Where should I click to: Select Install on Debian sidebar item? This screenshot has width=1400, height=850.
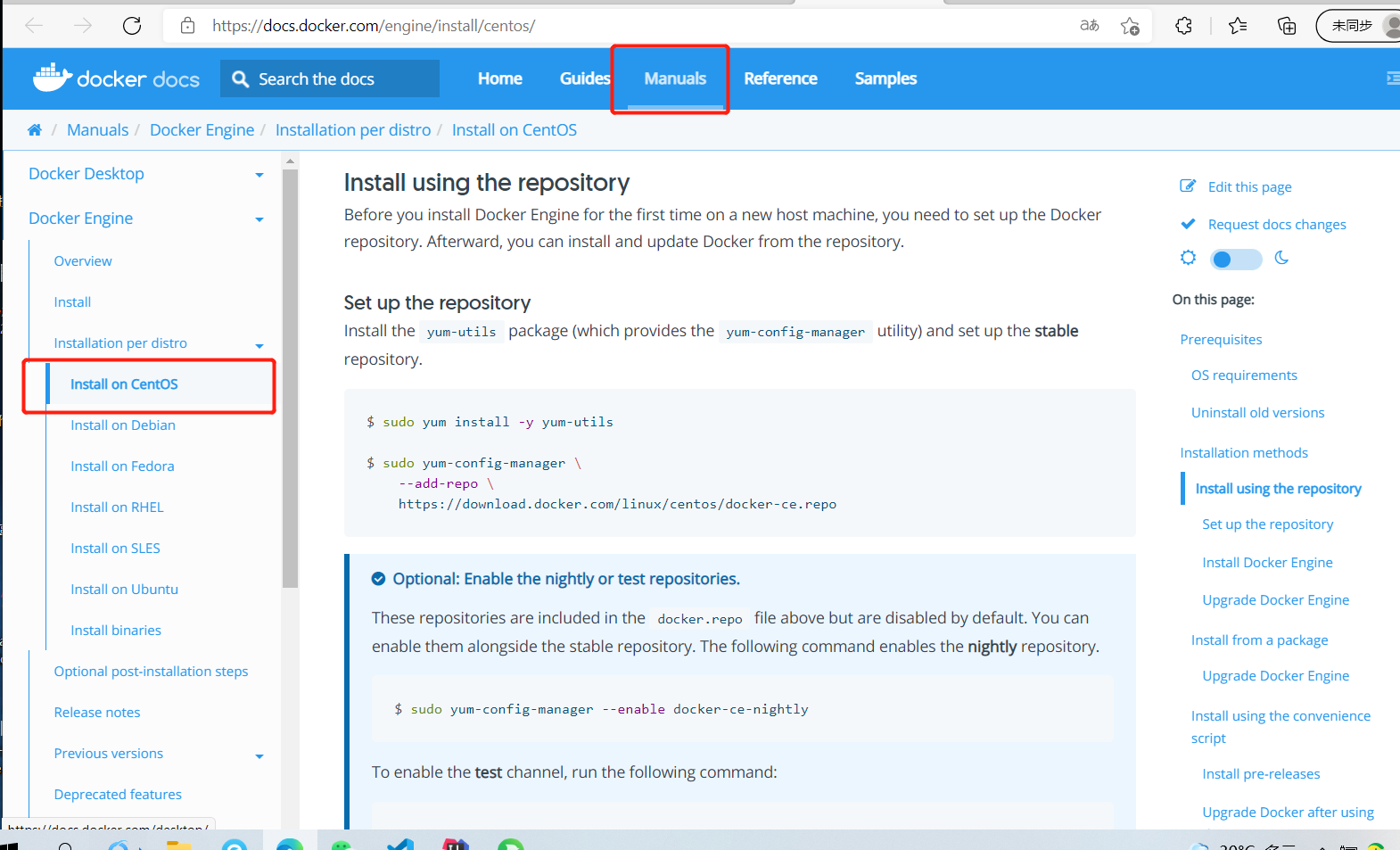pyautogui.click(x=123, y=425)
